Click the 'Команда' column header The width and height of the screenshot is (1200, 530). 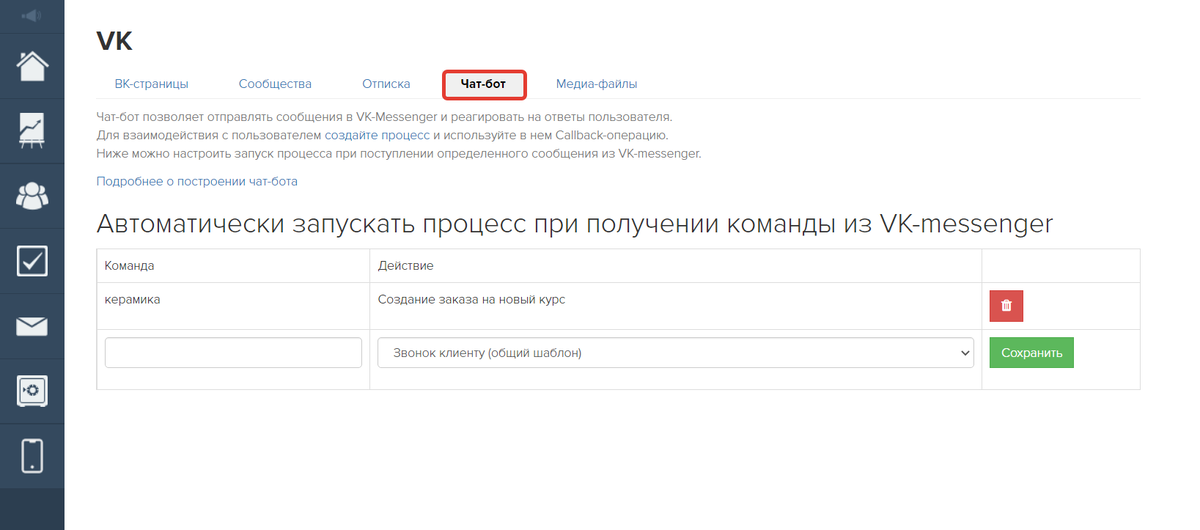click(x=233, y=266)
